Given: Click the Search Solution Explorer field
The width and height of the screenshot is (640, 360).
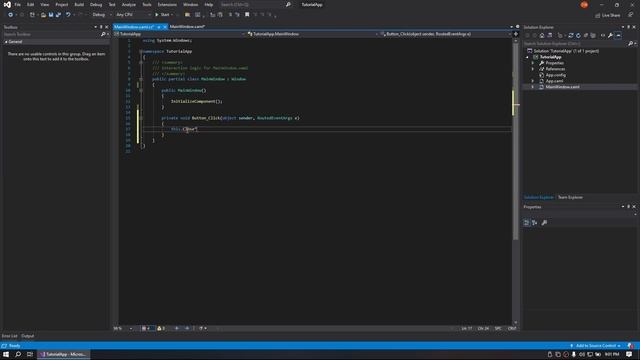Looking at the screenshot, I should coord(576,43).
